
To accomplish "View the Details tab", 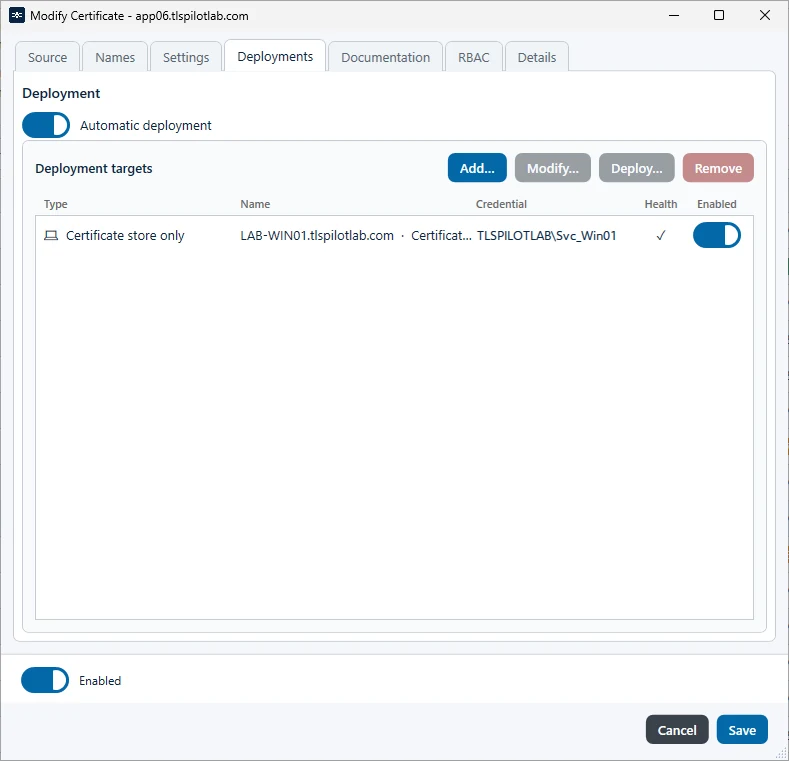I will pos(537,57).
